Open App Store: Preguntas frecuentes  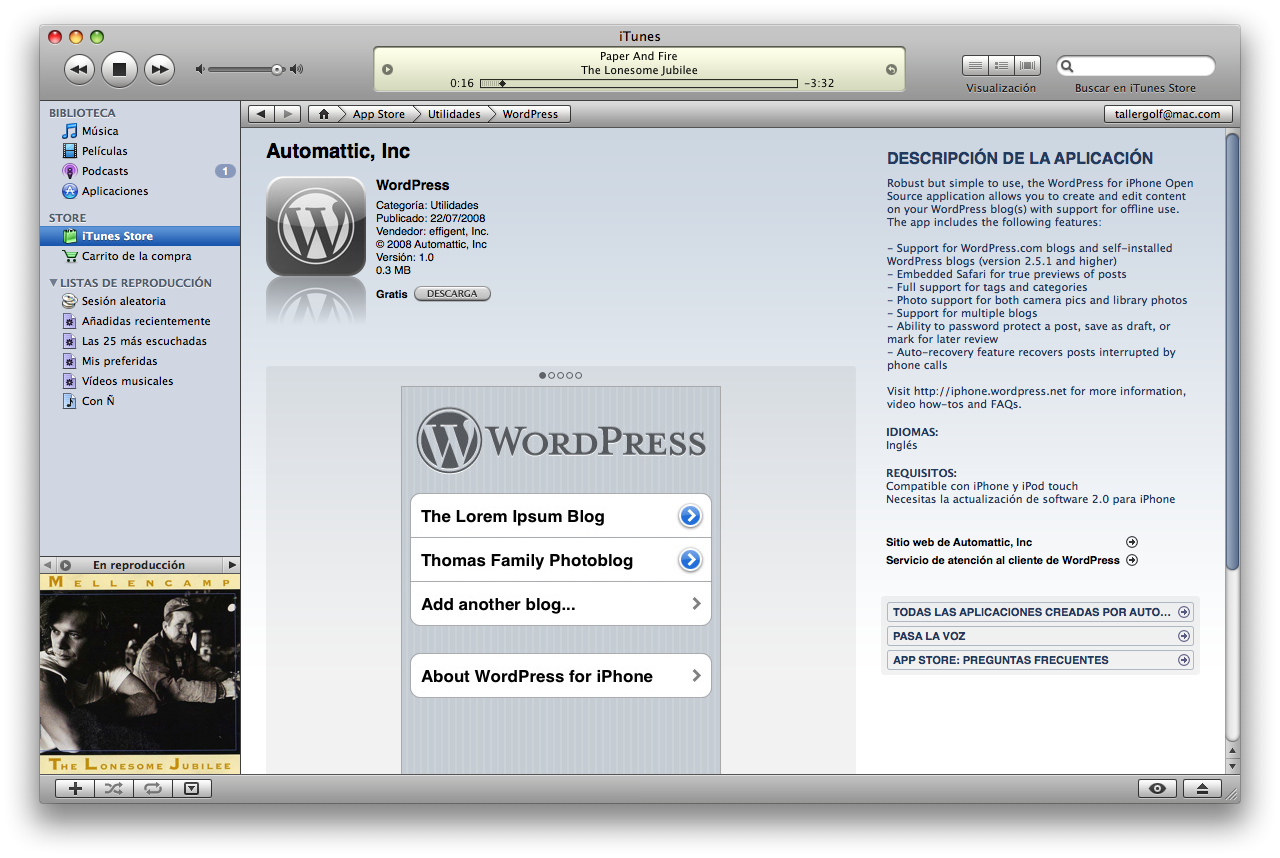(x=1040, y=660)
